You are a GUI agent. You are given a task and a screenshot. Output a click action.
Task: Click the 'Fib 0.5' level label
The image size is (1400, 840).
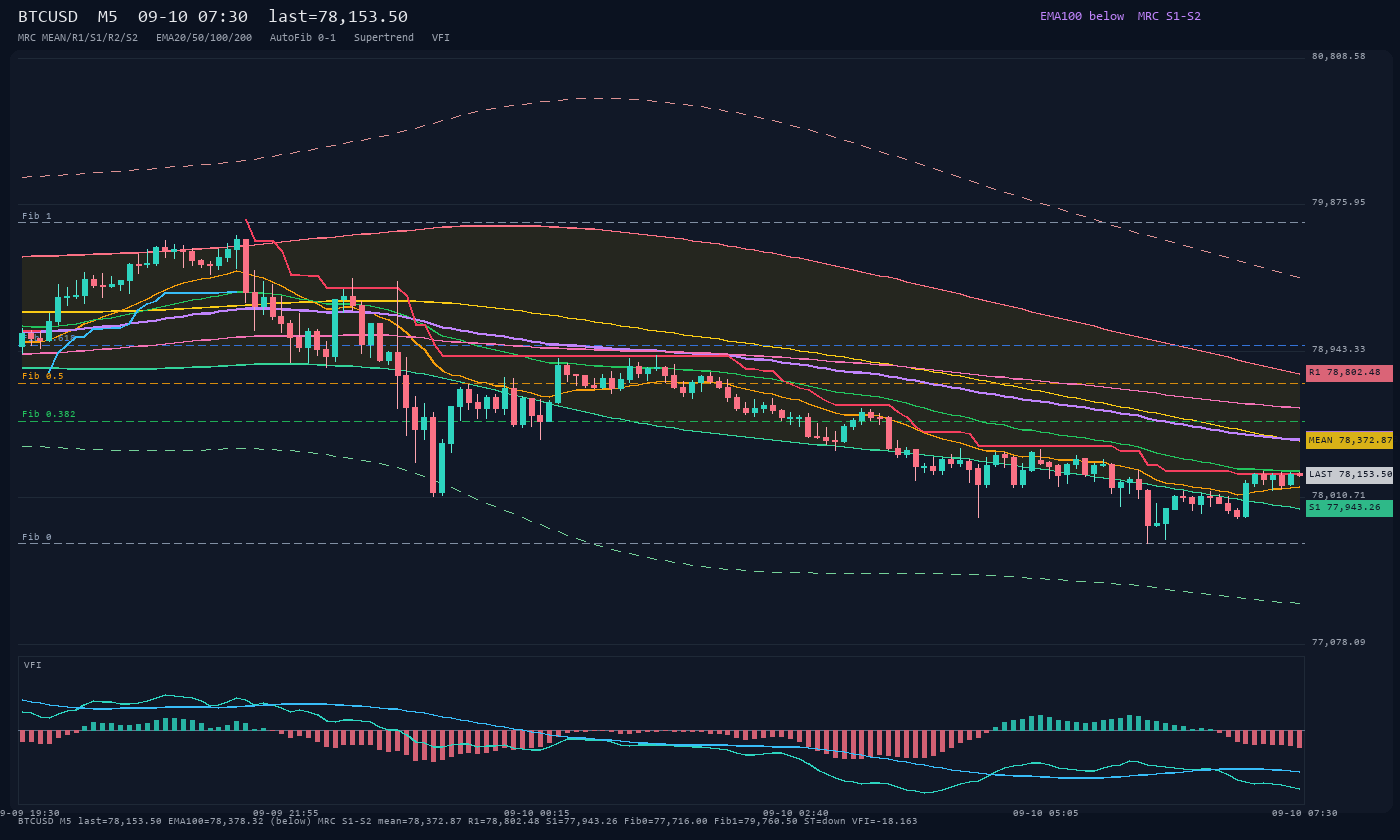click(x=43, y=376)
